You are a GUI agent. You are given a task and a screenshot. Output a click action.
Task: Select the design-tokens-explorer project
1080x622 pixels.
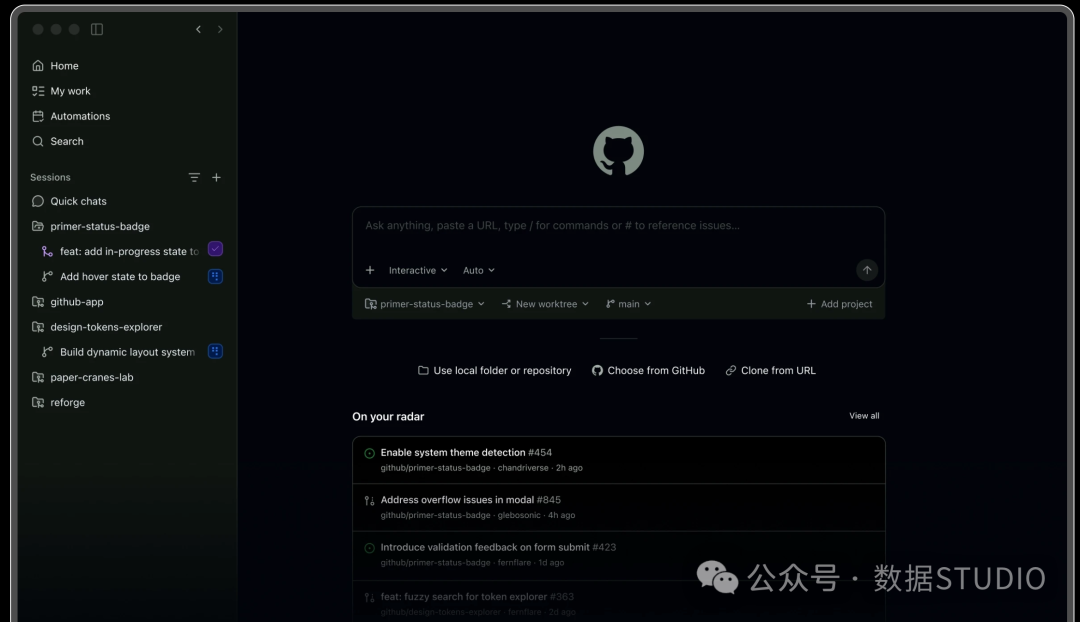[x=97, y=326]
